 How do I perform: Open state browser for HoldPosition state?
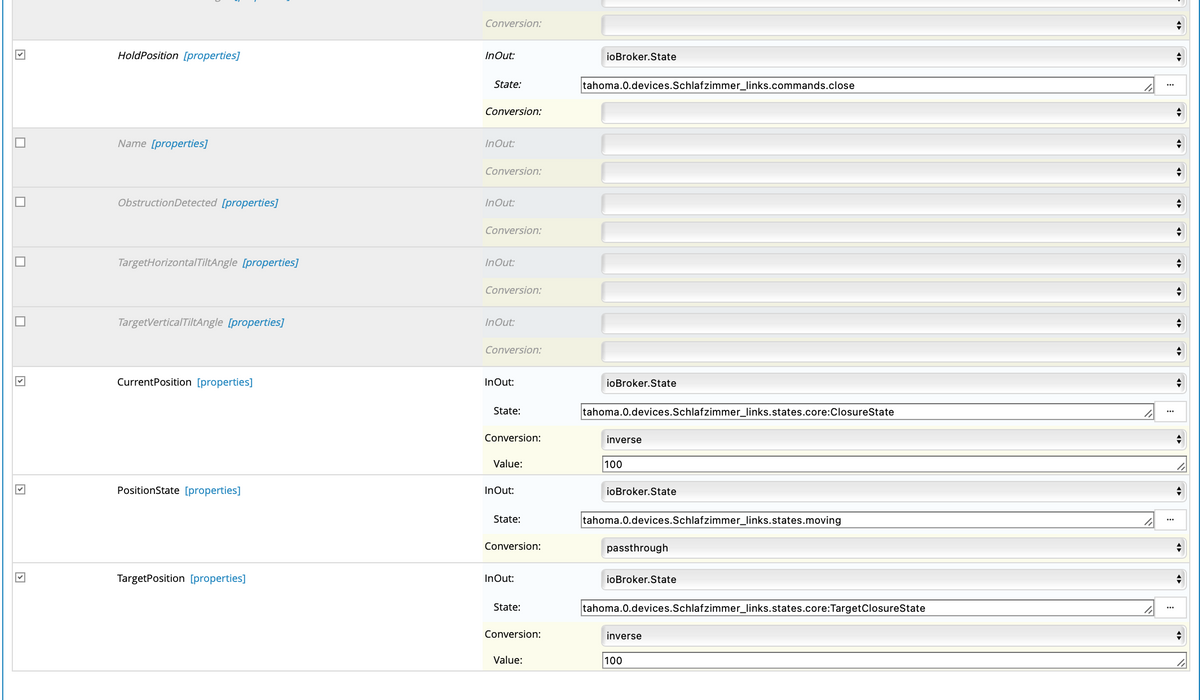coord(1168,85)
